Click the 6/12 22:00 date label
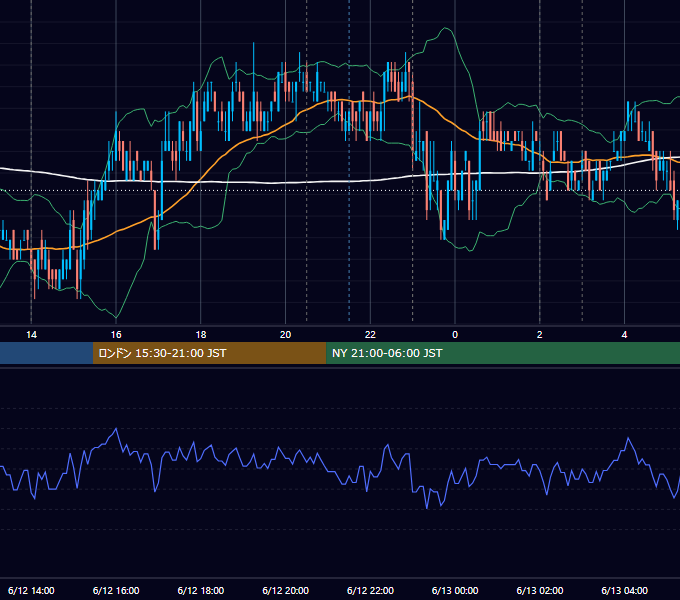The height and width of the screenshot is (600, 680). [x=370, y=590]
